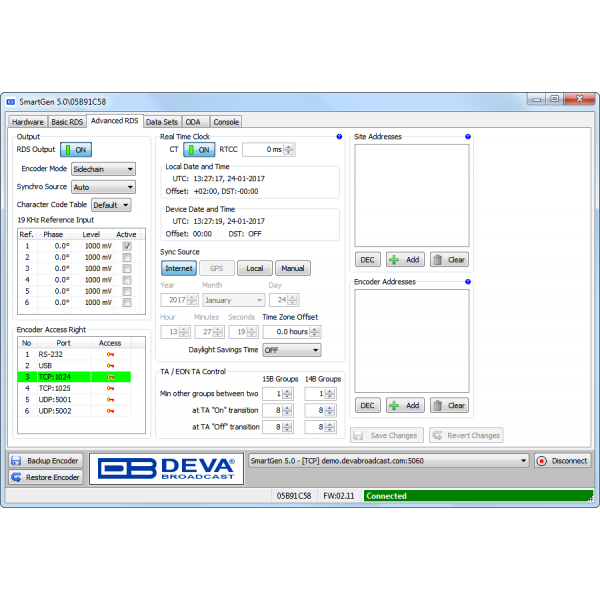Click the RTCC ms input field
The width and height of the screenshot is (600, 600).
pyautogui.click(x=264, y=150)
